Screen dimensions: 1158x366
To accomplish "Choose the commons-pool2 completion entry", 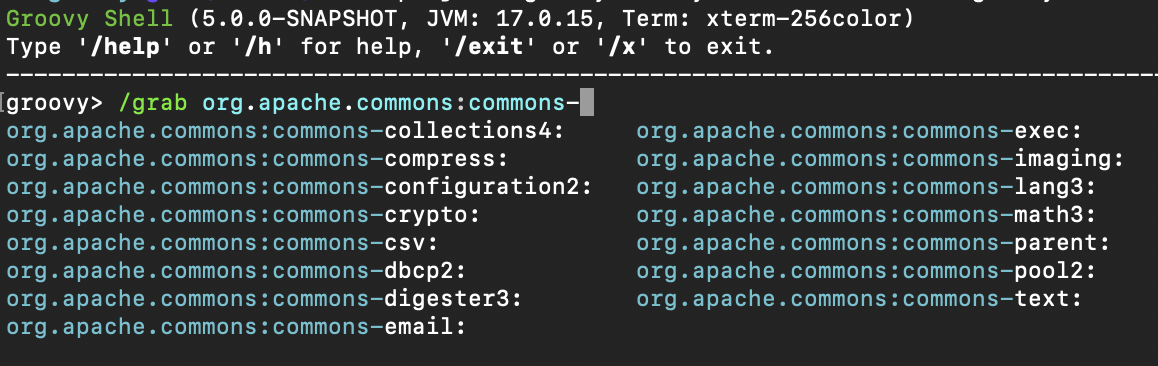I will click(866, 271).
